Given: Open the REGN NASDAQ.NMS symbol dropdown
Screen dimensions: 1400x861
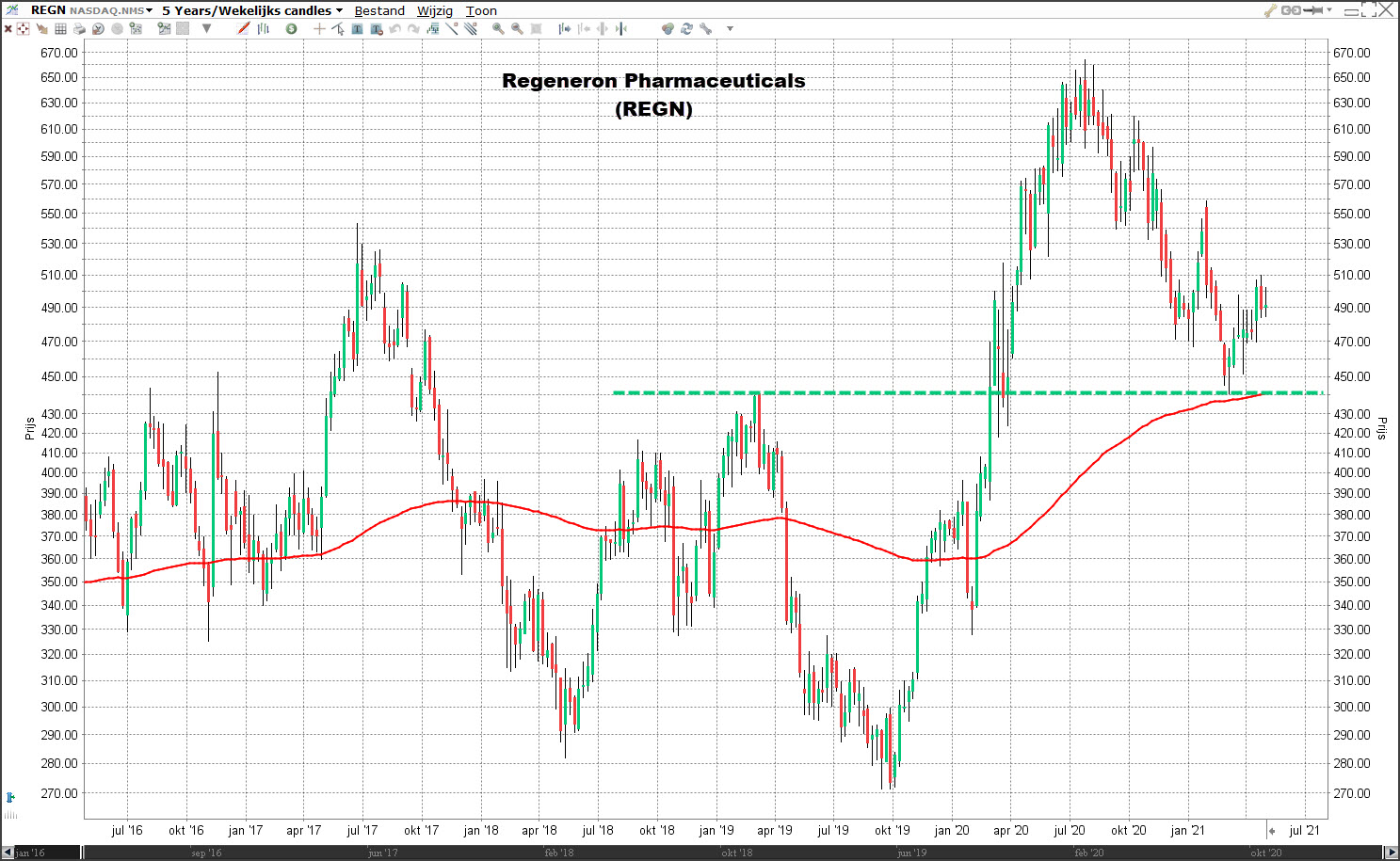Looking at the screenshot, I should click(x=91, y=10).
